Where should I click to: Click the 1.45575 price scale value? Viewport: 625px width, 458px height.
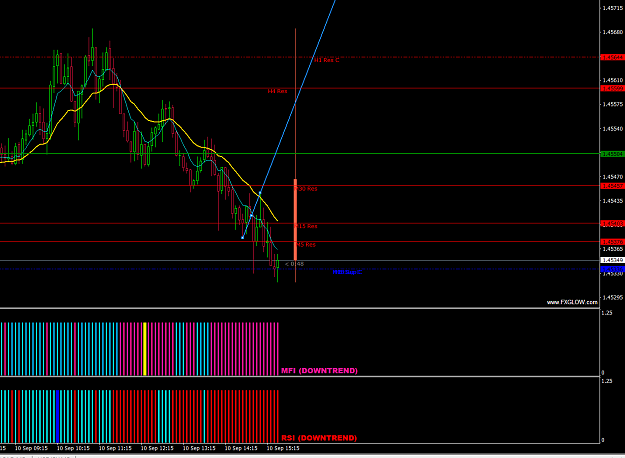tap(613, 104)
